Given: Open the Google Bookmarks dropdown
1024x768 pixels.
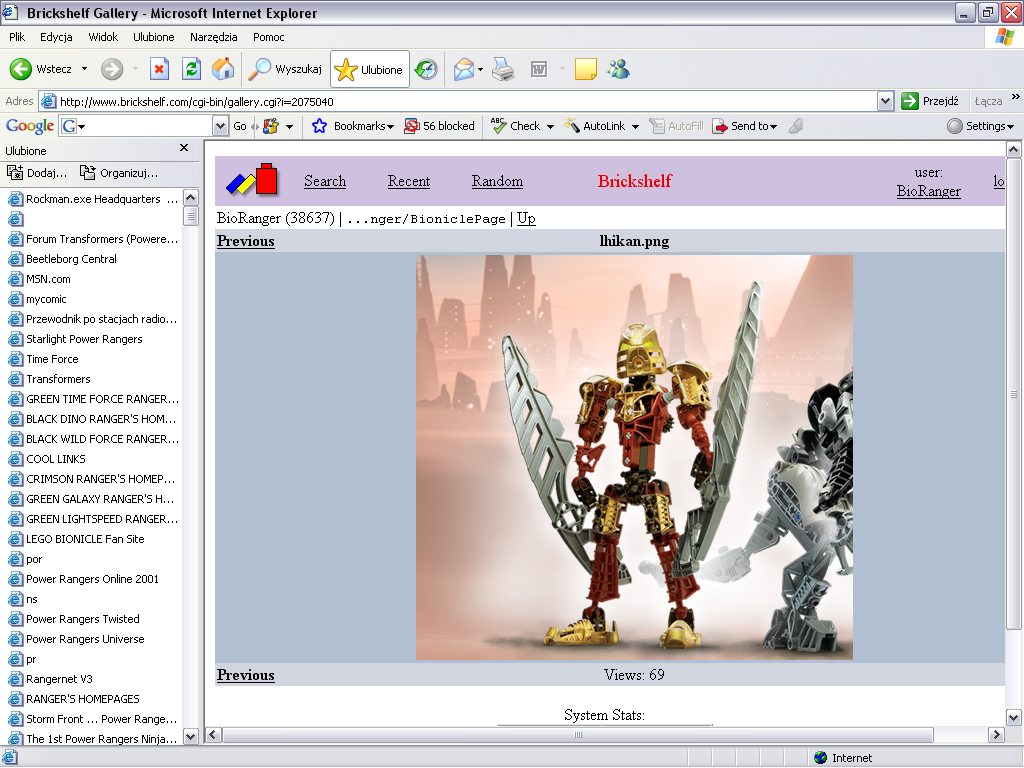Looking at the screenshot, I should tap(353, 126).
